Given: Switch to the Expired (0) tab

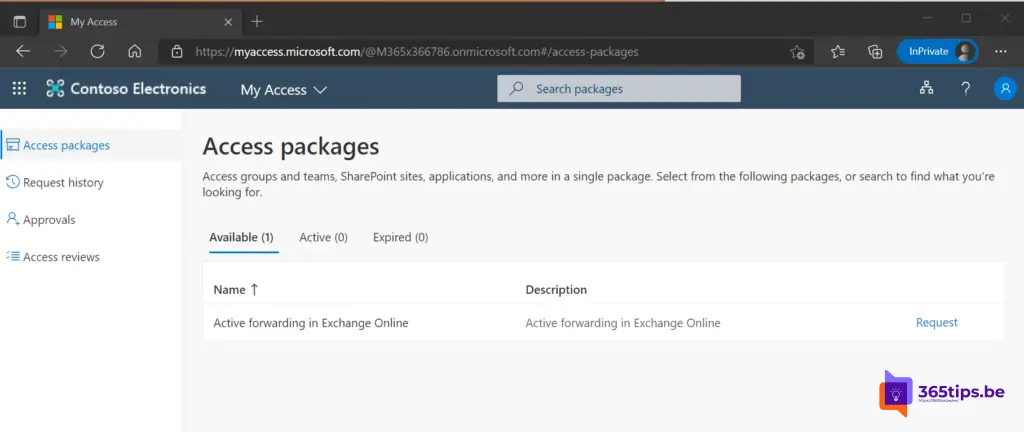Looking at the screenshot, I should (x=400, y=238).
